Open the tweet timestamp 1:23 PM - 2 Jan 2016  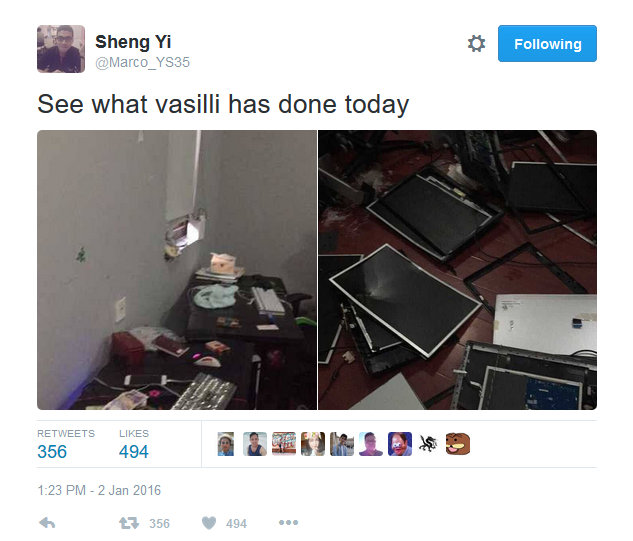pos(99,490)
